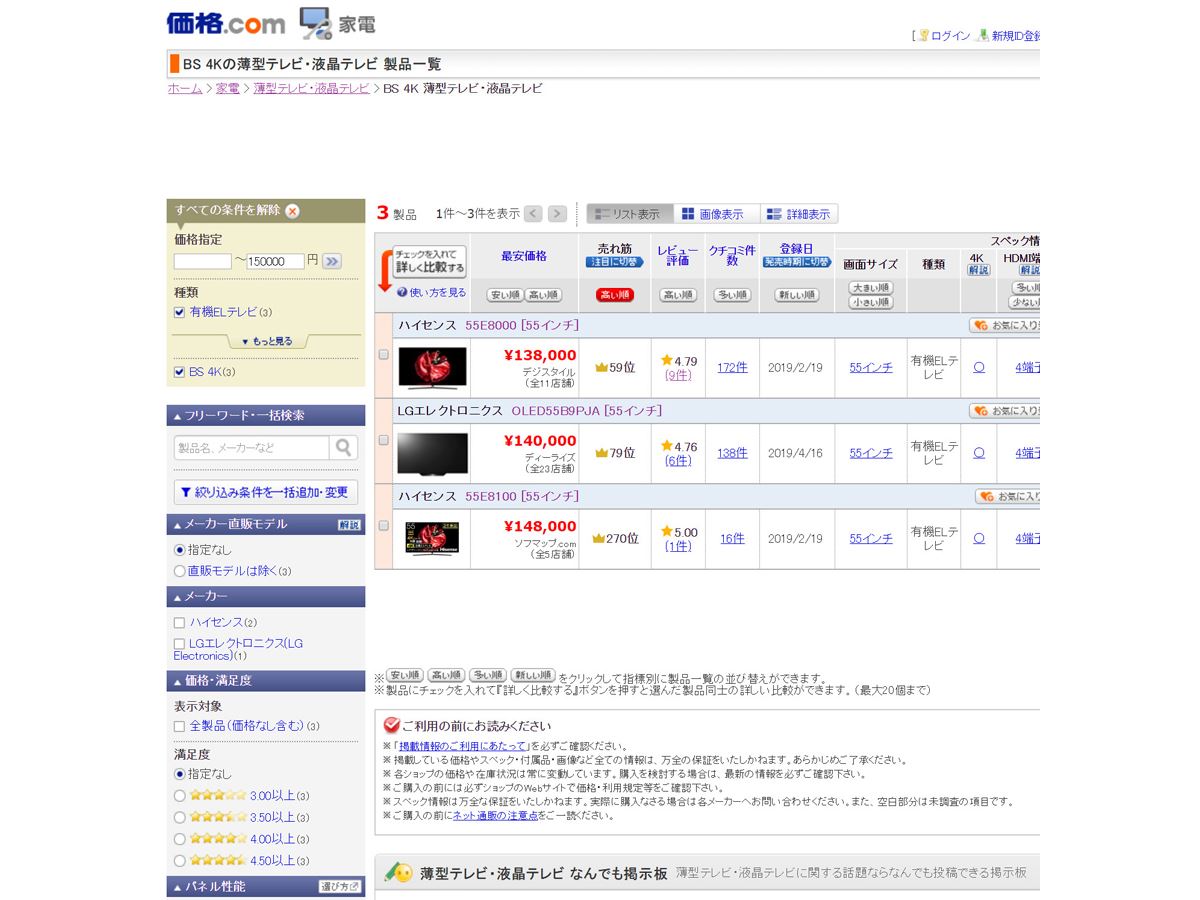Image resolution: width=1200 pixels, height=900 pixels.
Task: Collapse メーカー直販モデル section
Action: [x=266, y=524]
